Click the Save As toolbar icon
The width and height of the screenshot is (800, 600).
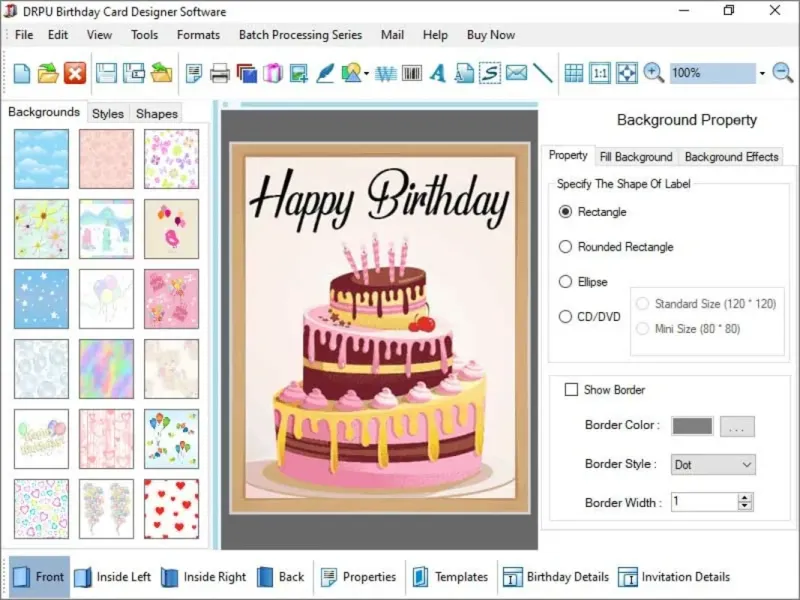[x=134, y=73]
